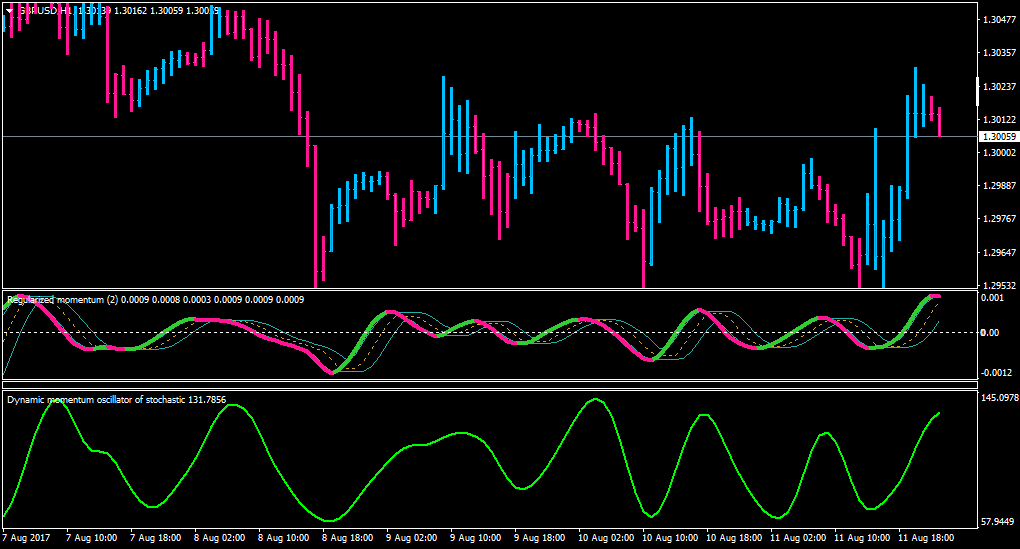Click the 145.0978 oscillator scale value
Viewport: 1020px width, 549px height.
point(1000,397)
